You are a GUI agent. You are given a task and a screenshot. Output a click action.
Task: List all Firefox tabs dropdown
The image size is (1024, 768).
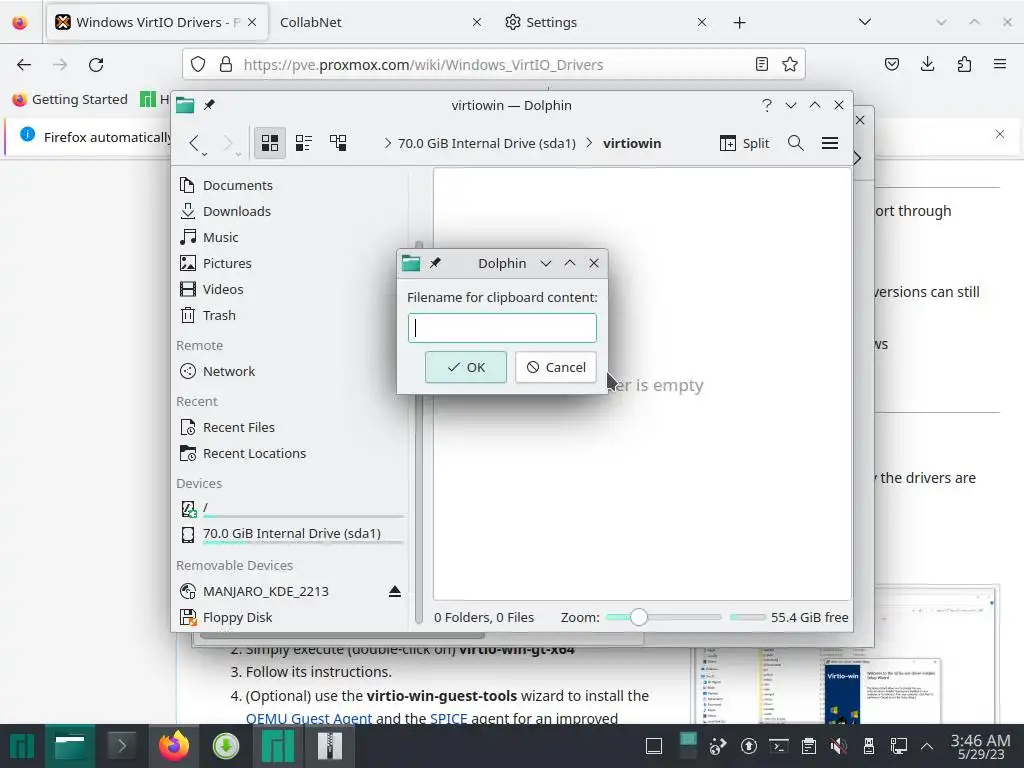(x=865, y=22)
